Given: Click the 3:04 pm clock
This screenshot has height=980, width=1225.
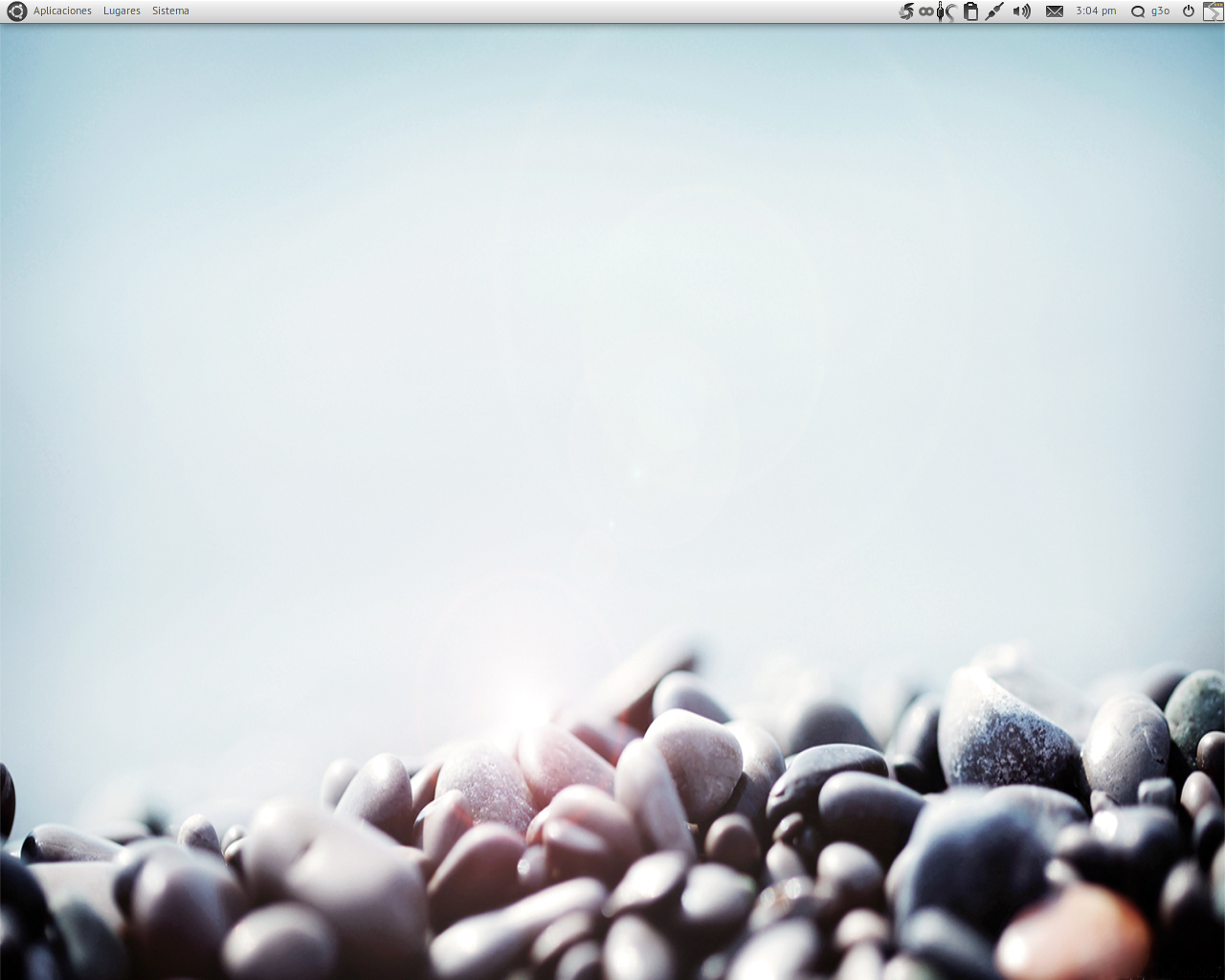Looking at the screenshot, I should tap(1096, 11).
